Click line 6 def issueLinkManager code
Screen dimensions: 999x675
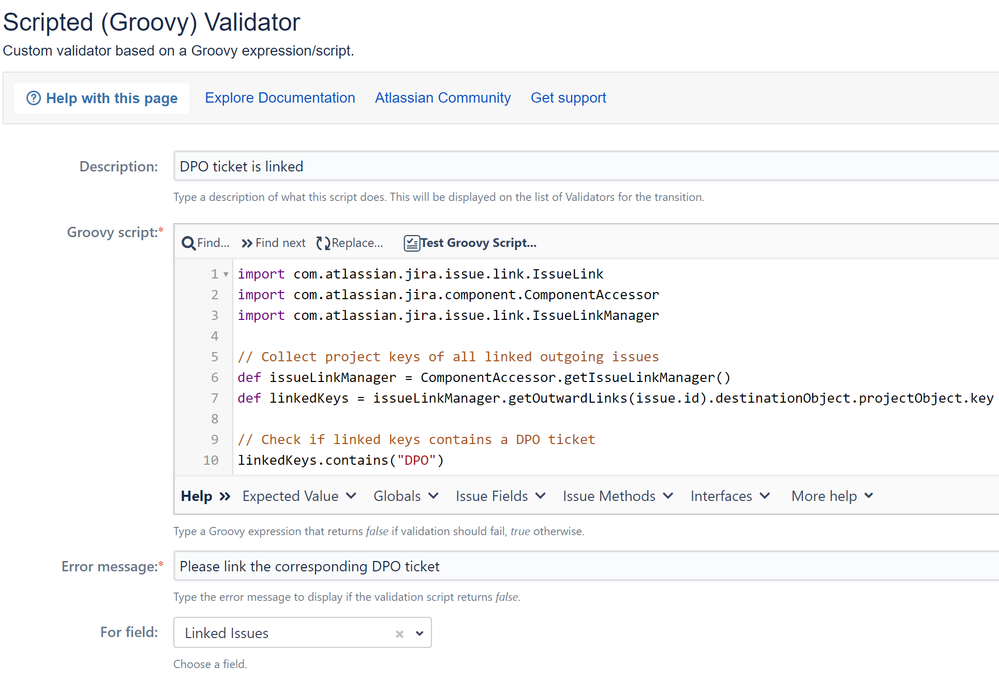[x=484, y=377]
